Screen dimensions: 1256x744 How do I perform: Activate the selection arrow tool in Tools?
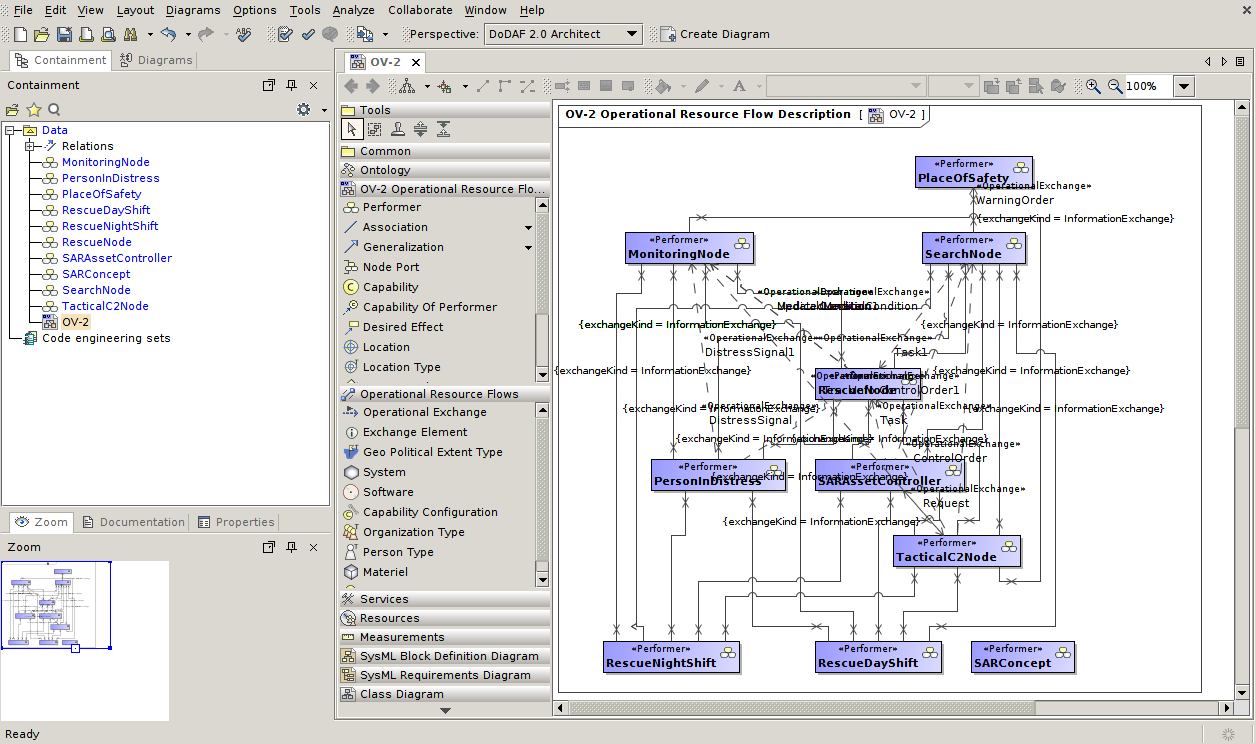[x=351, y=129]
